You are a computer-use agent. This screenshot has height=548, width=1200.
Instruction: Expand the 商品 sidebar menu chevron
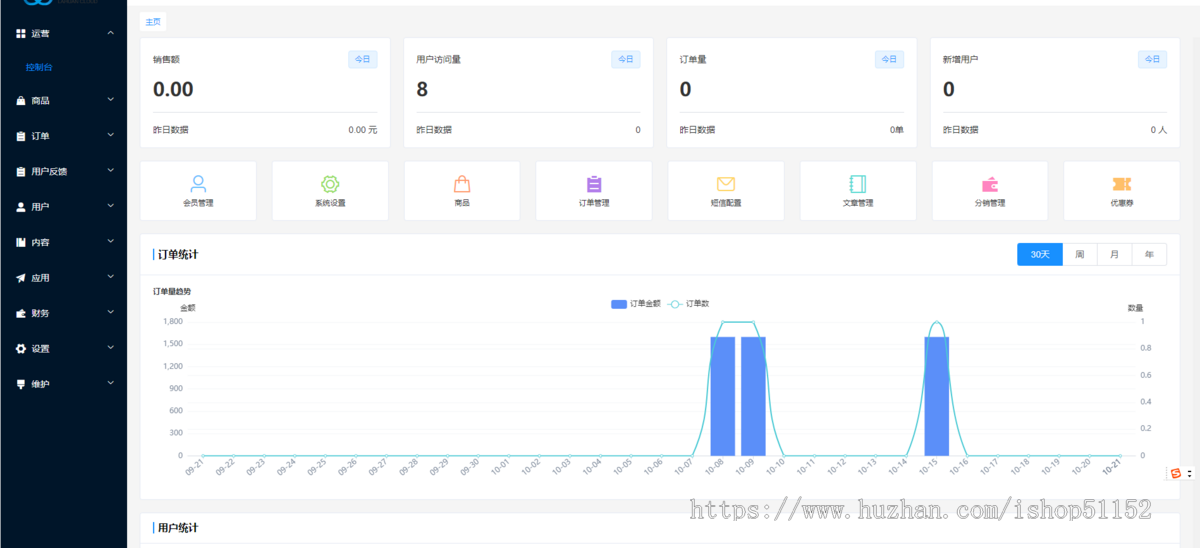click(110, 100)
